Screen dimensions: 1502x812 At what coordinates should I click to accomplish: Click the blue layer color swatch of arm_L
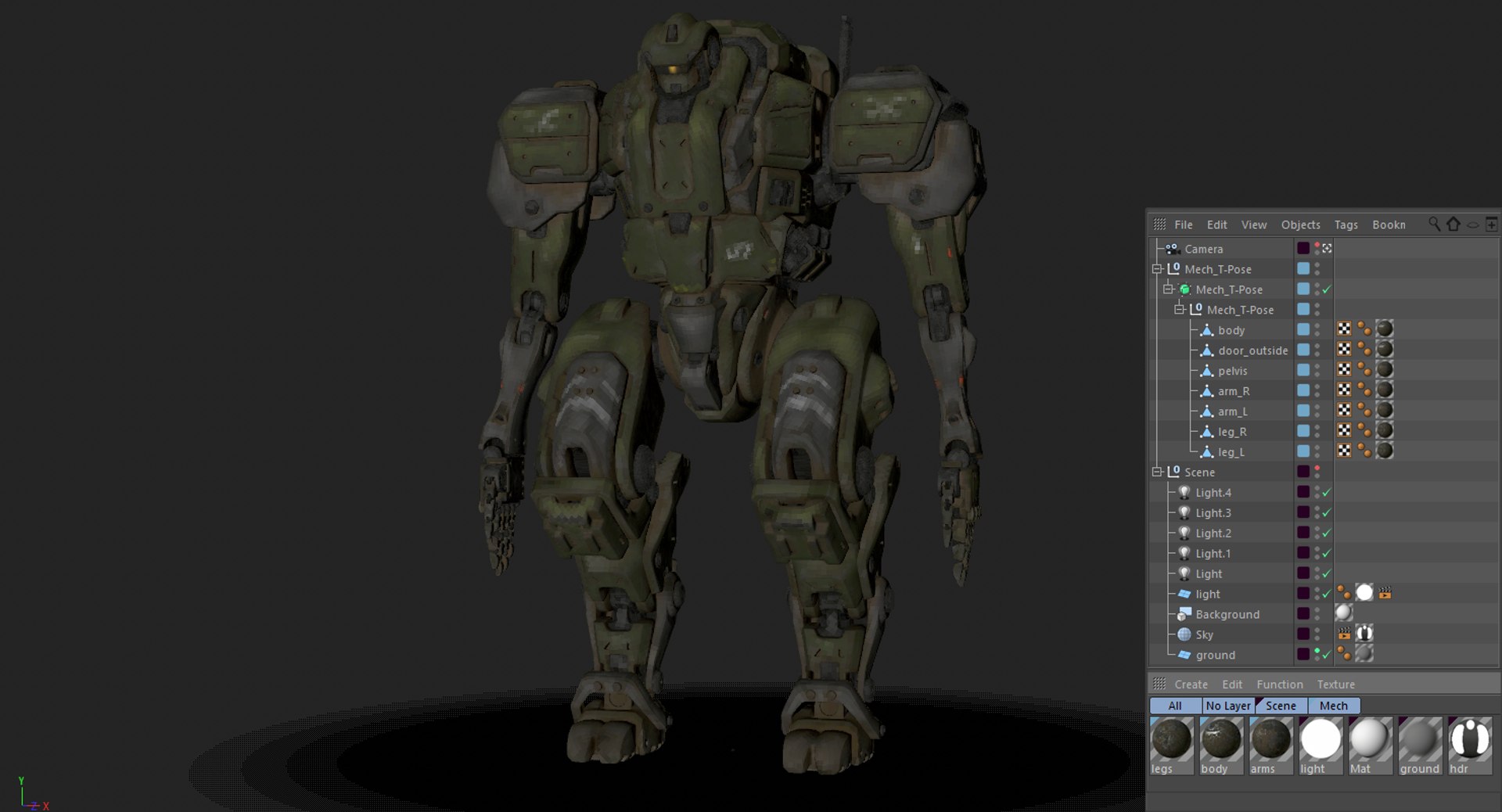(1303, 410)
